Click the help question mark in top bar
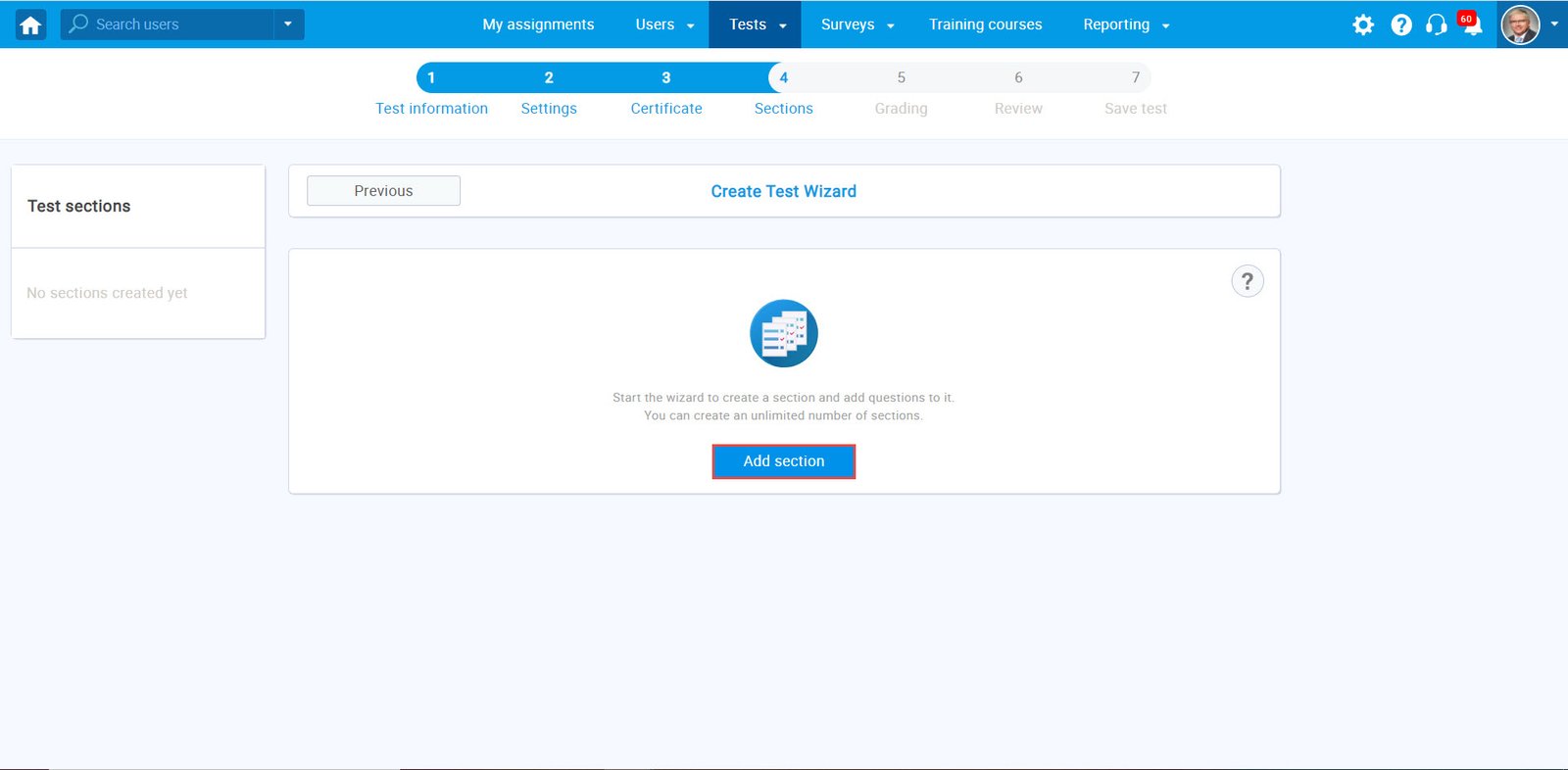Viewport: 1568px width, 770px height. coord(1401,24)
